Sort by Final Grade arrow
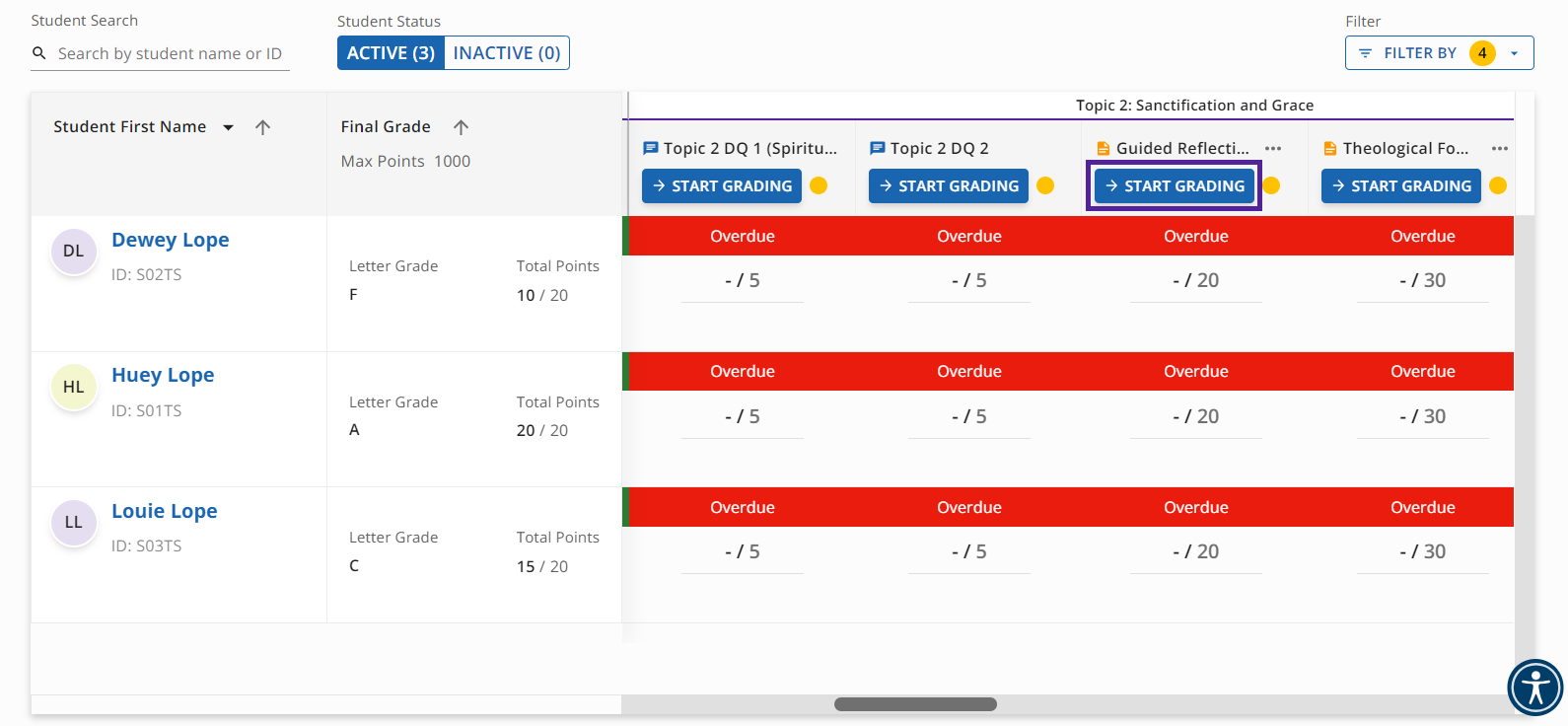Image resolution: width=1568 pixels, height=726 pixels. (x=461, y=127)
